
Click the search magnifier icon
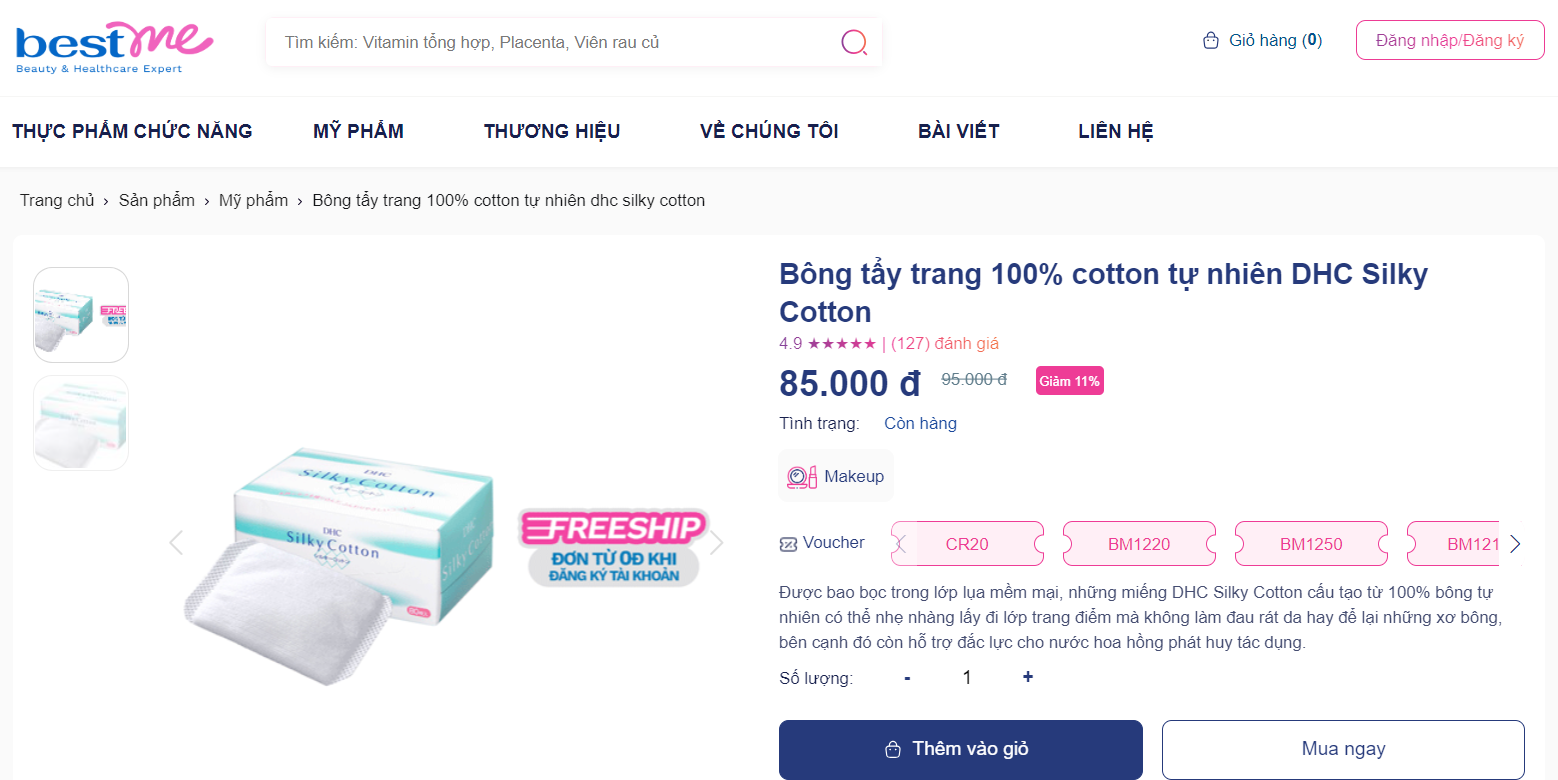(x=854, y=42)
